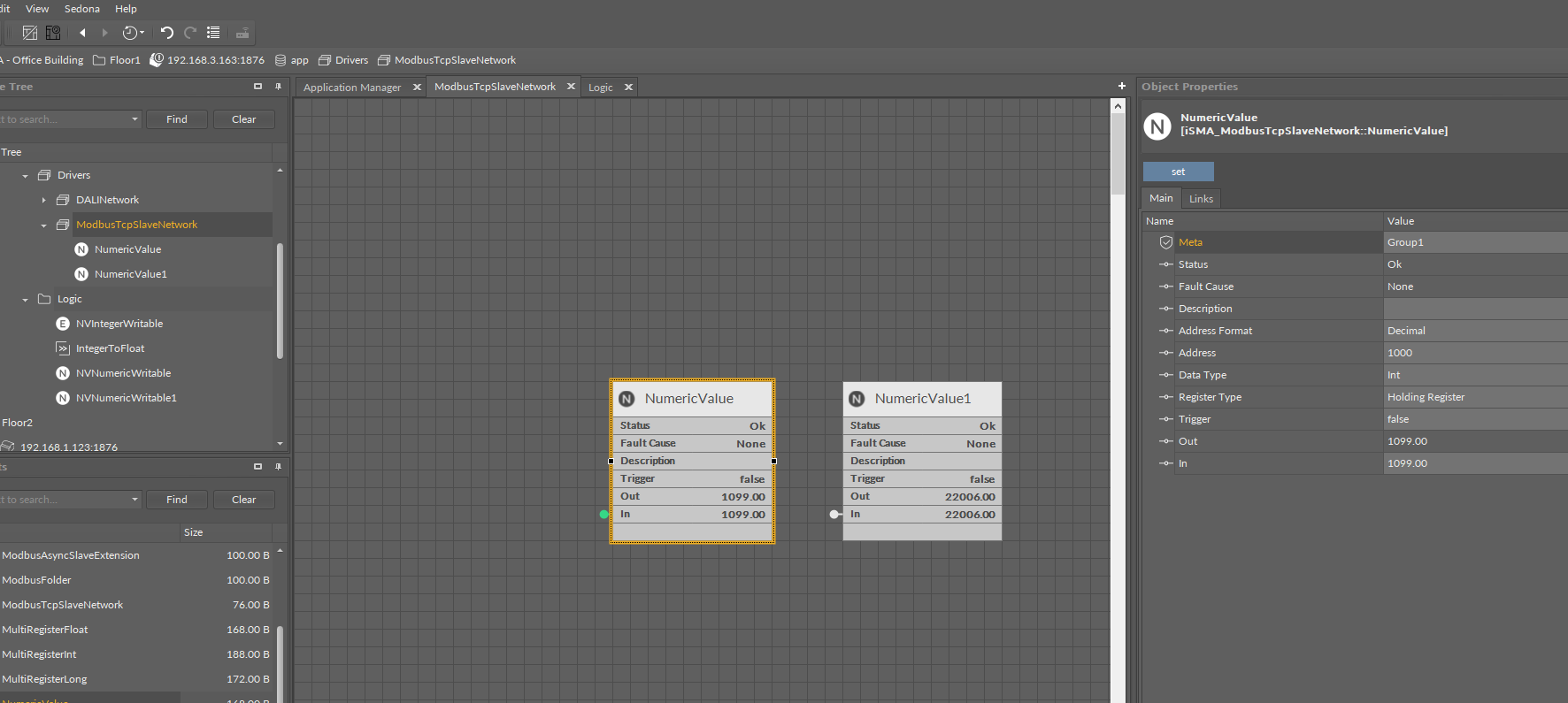
Task: Switch to the Links tab
Action: coord(1201,199)
